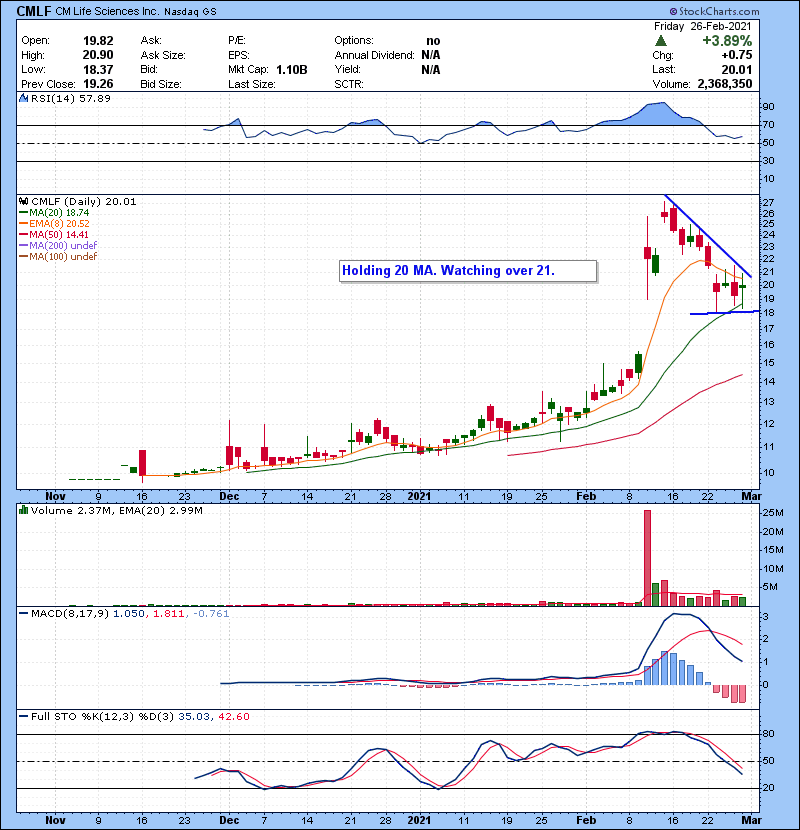Click the EMA(8) 20.52 legend entry

[54, 224]
